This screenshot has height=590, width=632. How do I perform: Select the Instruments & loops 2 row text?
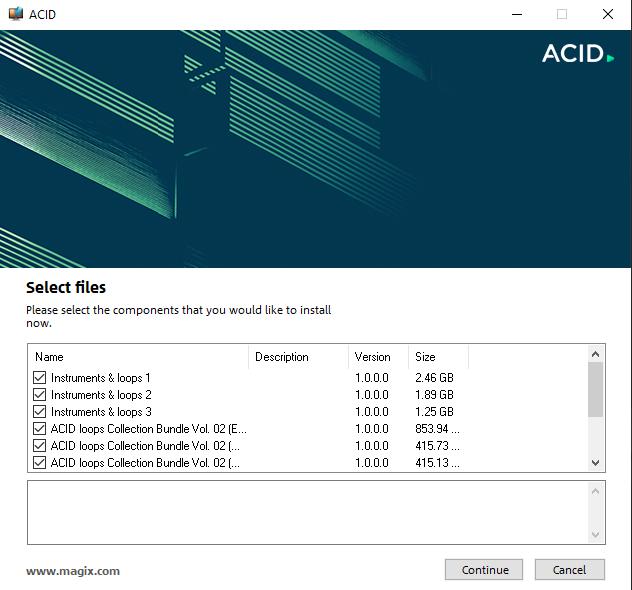point(101,395)
